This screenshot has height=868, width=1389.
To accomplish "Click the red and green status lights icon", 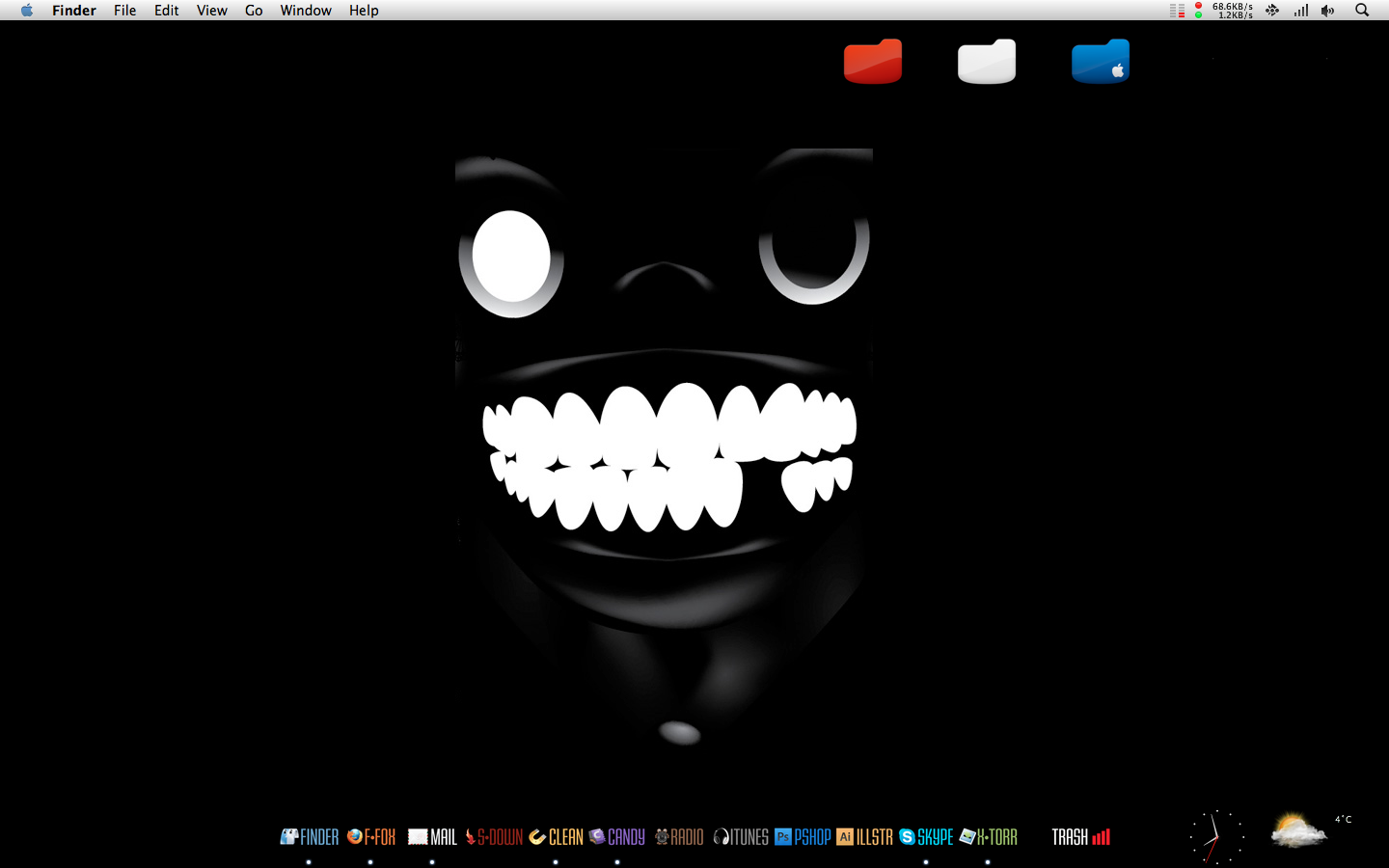I will 1198,11.
